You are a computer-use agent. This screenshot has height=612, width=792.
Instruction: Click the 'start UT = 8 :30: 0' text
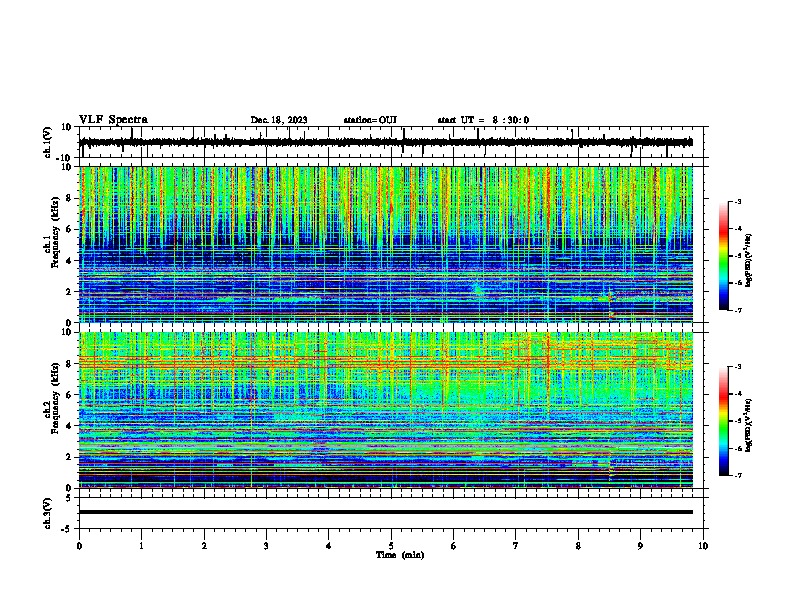point(483,120)
